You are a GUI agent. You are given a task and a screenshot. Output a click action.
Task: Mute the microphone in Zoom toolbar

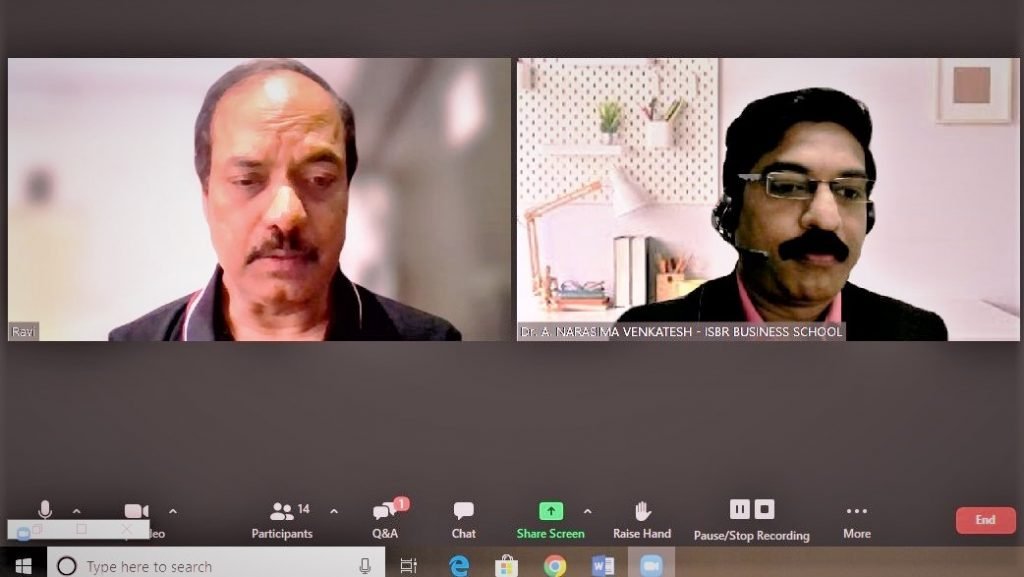click(x=45, y=510)
